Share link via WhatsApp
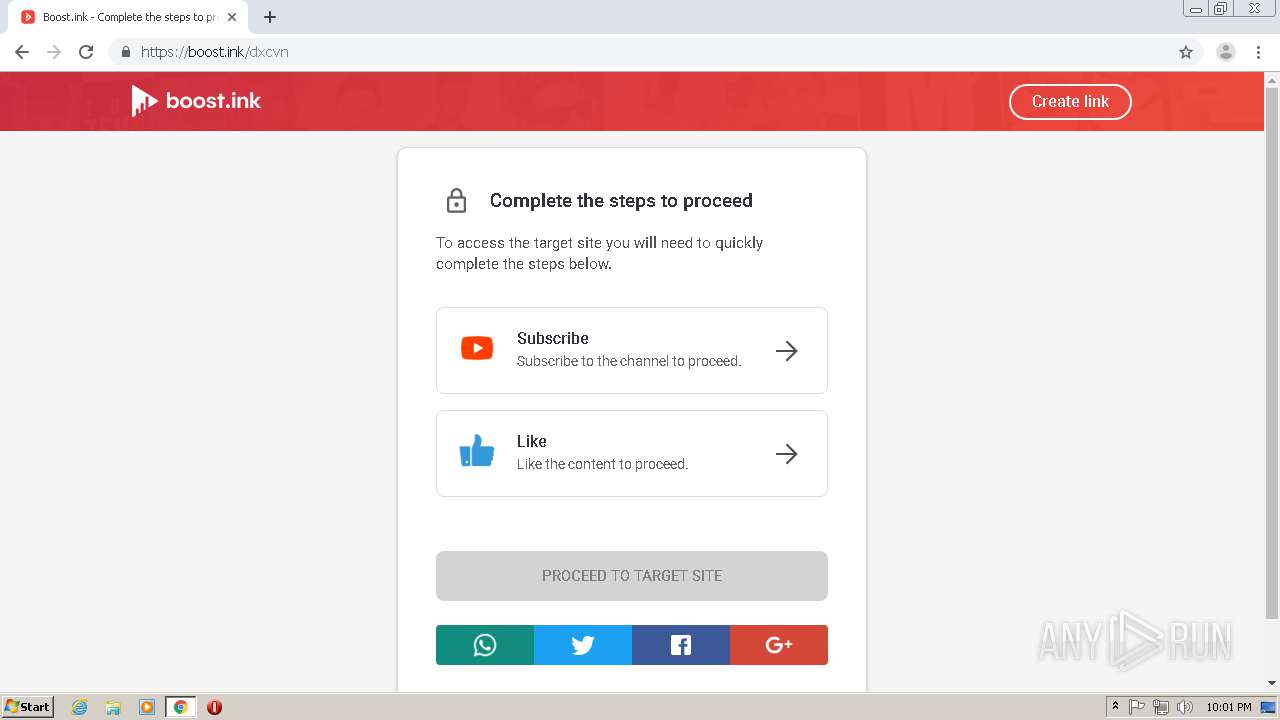The height and width of the screenshot is (720, 1280). point(485,645)
